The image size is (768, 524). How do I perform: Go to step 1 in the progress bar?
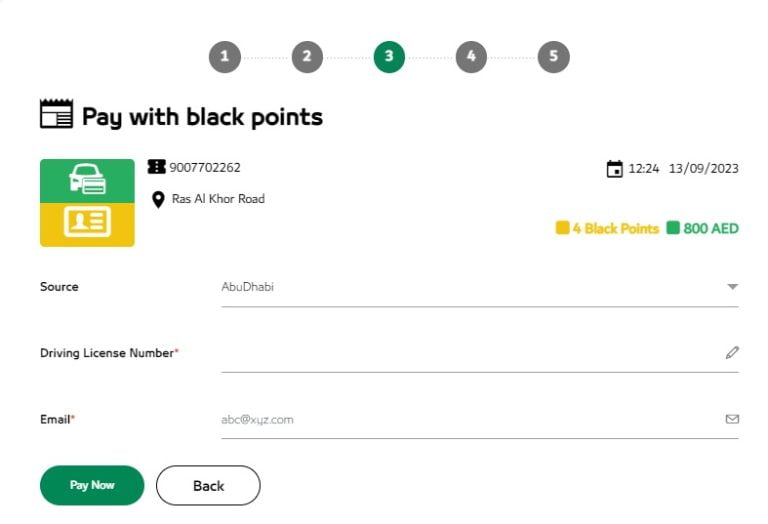pyautogui.click(x=225, y=57)
